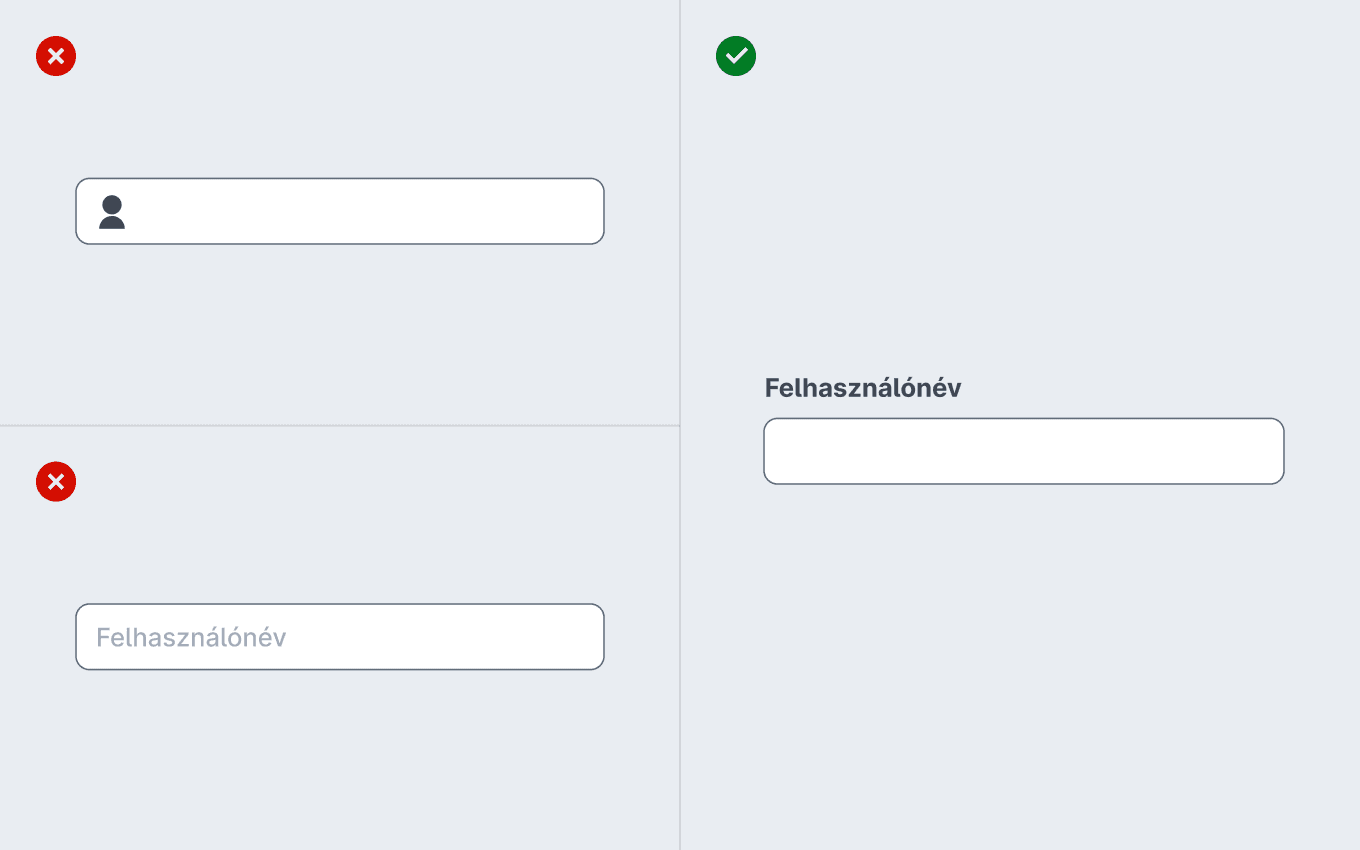
Task: Select the vertical divider between left and right panels
Action: 680,425
